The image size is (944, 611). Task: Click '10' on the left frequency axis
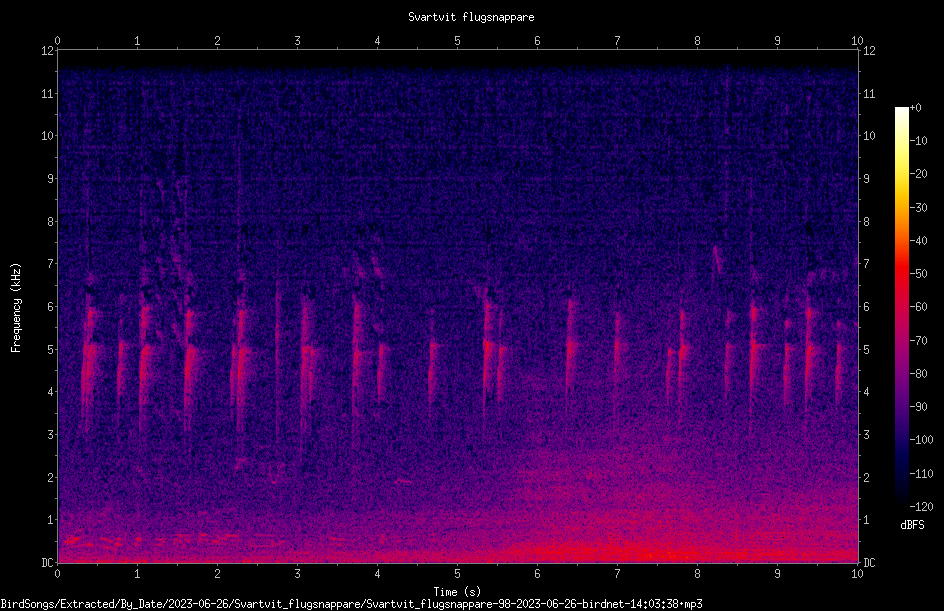pyautogui.click(x=47, y=136)
